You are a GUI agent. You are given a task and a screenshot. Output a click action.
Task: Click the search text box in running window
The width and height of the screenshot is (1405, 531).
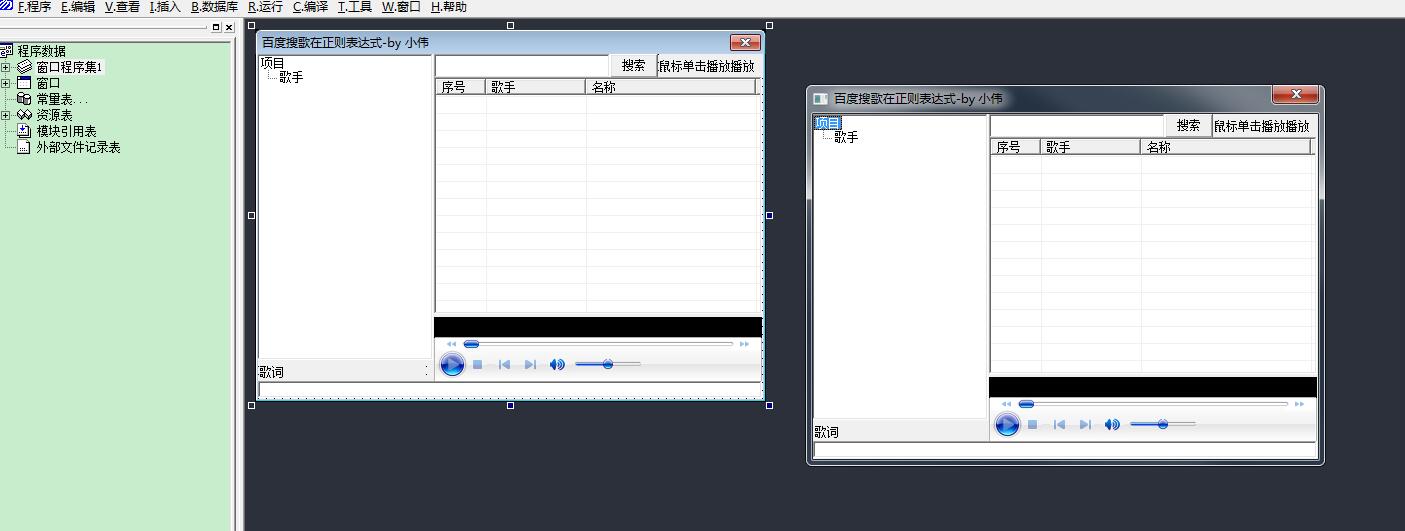pos(1077,126)
